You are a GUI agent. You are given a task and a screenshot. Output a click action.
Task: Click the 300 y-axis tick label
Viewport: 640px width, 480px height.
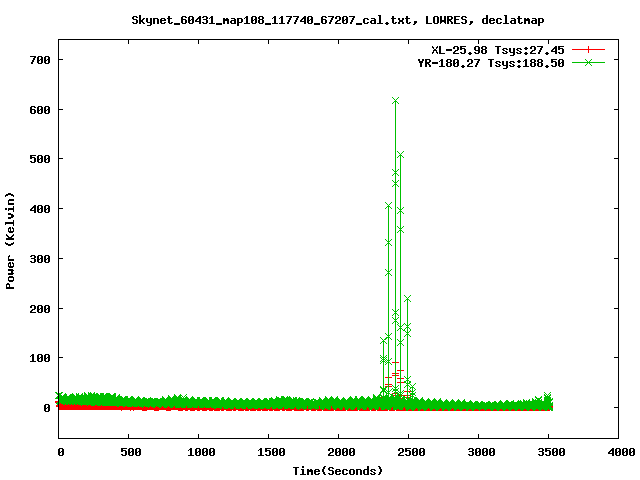[40, 259]
